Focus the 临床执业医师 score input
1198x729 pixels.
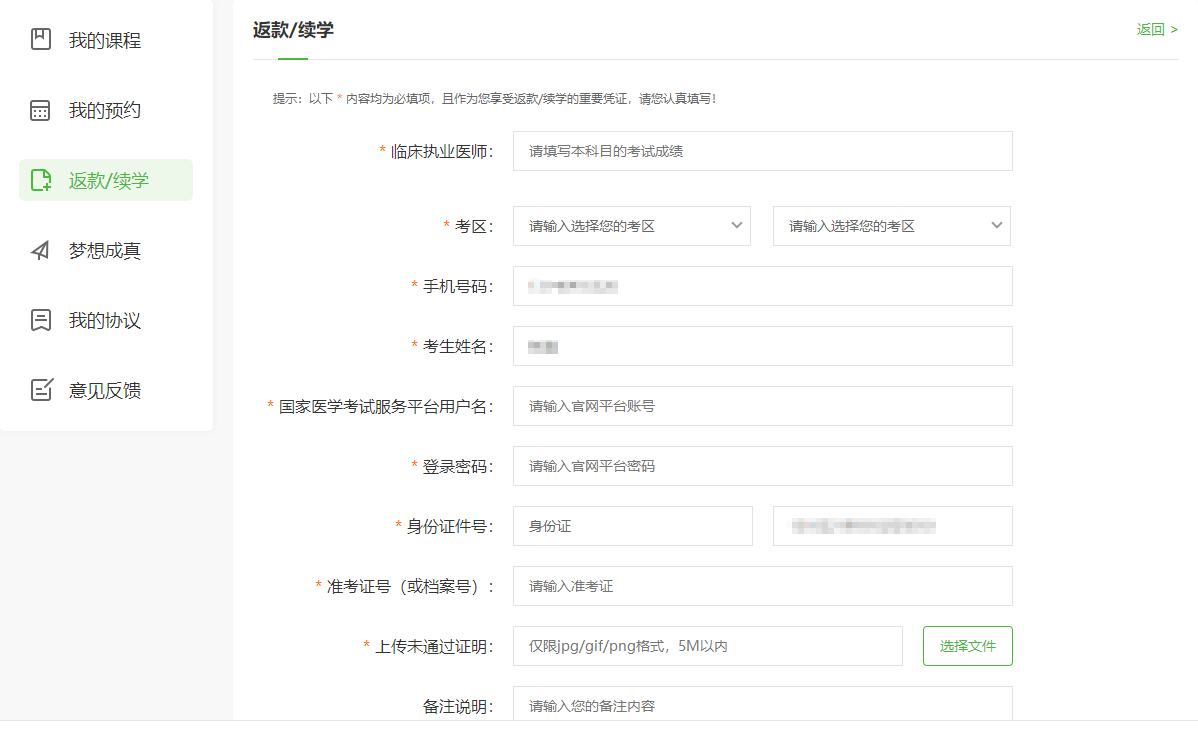click(x=762, y=151)
